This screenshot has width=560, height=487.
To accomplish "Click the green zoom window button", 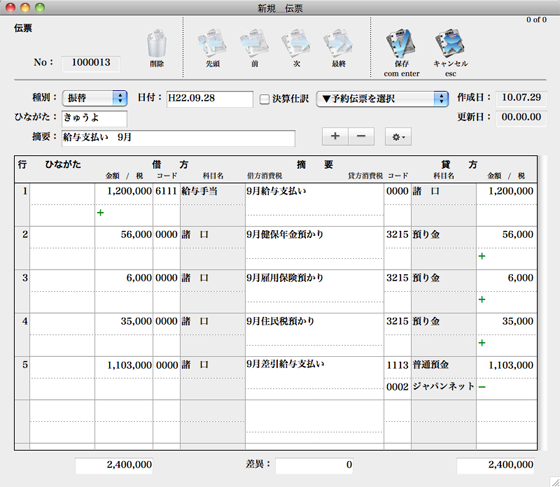I will click(x=40, y=7).
